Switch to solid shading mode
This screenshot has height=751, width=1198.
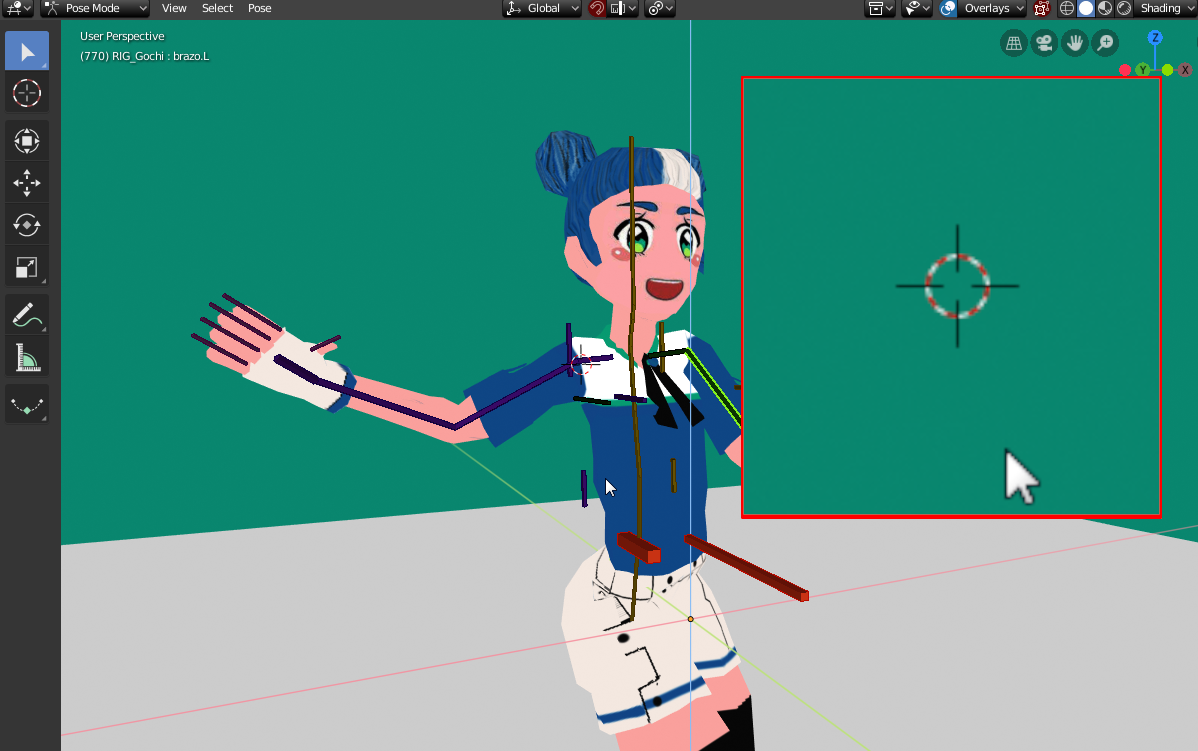(x=1086, y=8)
